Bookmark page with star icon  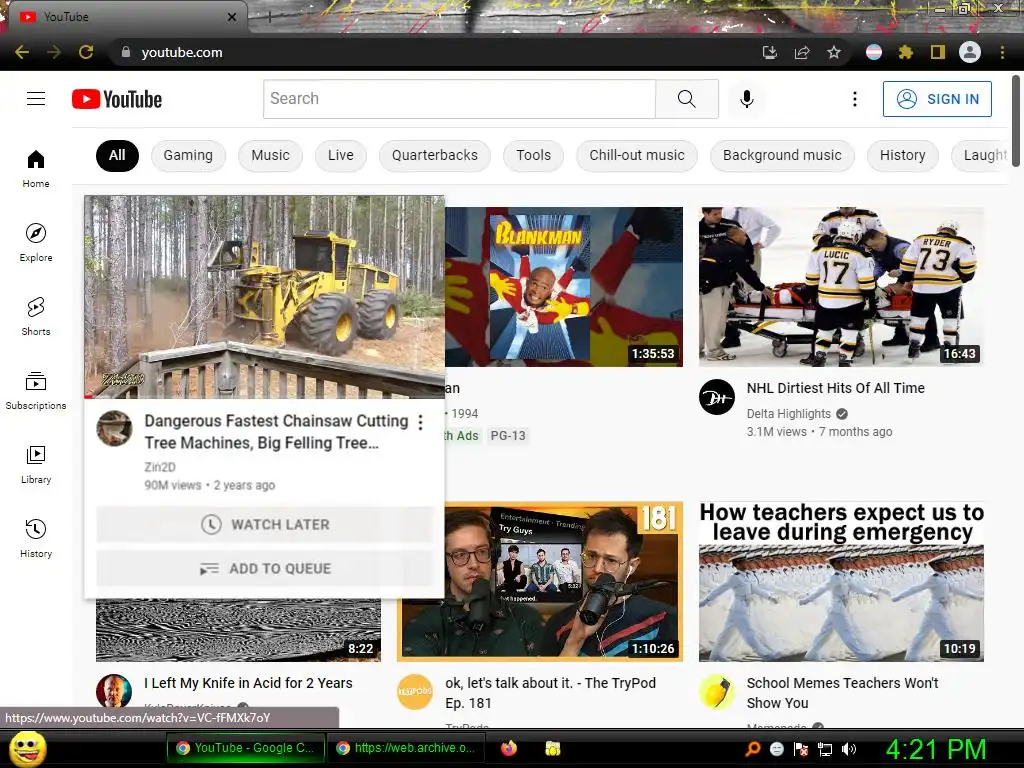(834, 52)
